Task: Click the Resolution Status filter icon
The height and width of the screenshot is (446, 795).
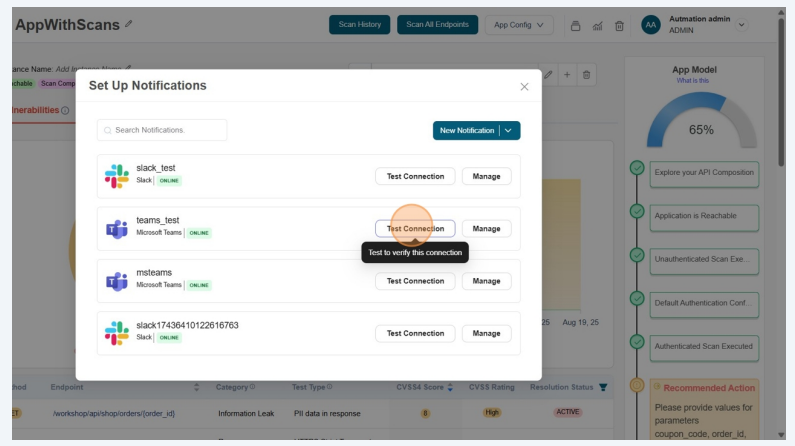Action: (602, 387)
